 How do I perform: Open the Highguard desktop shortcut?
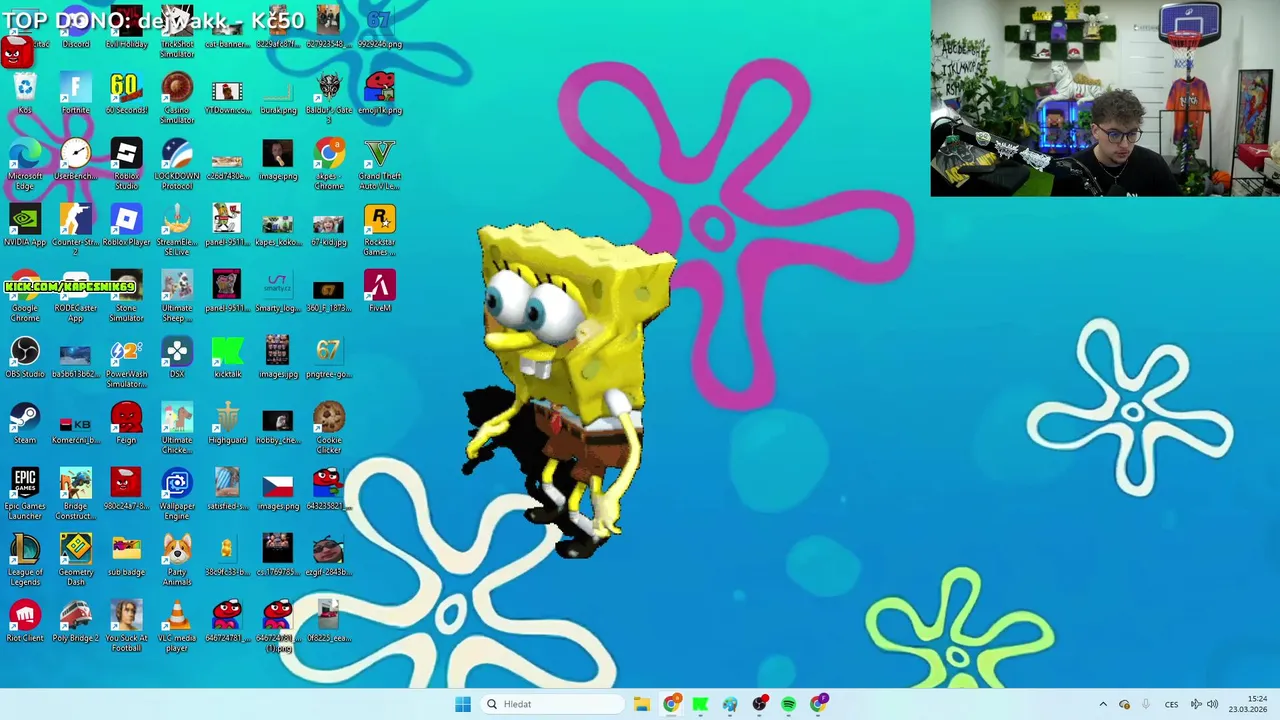click(x=228, y=423)
